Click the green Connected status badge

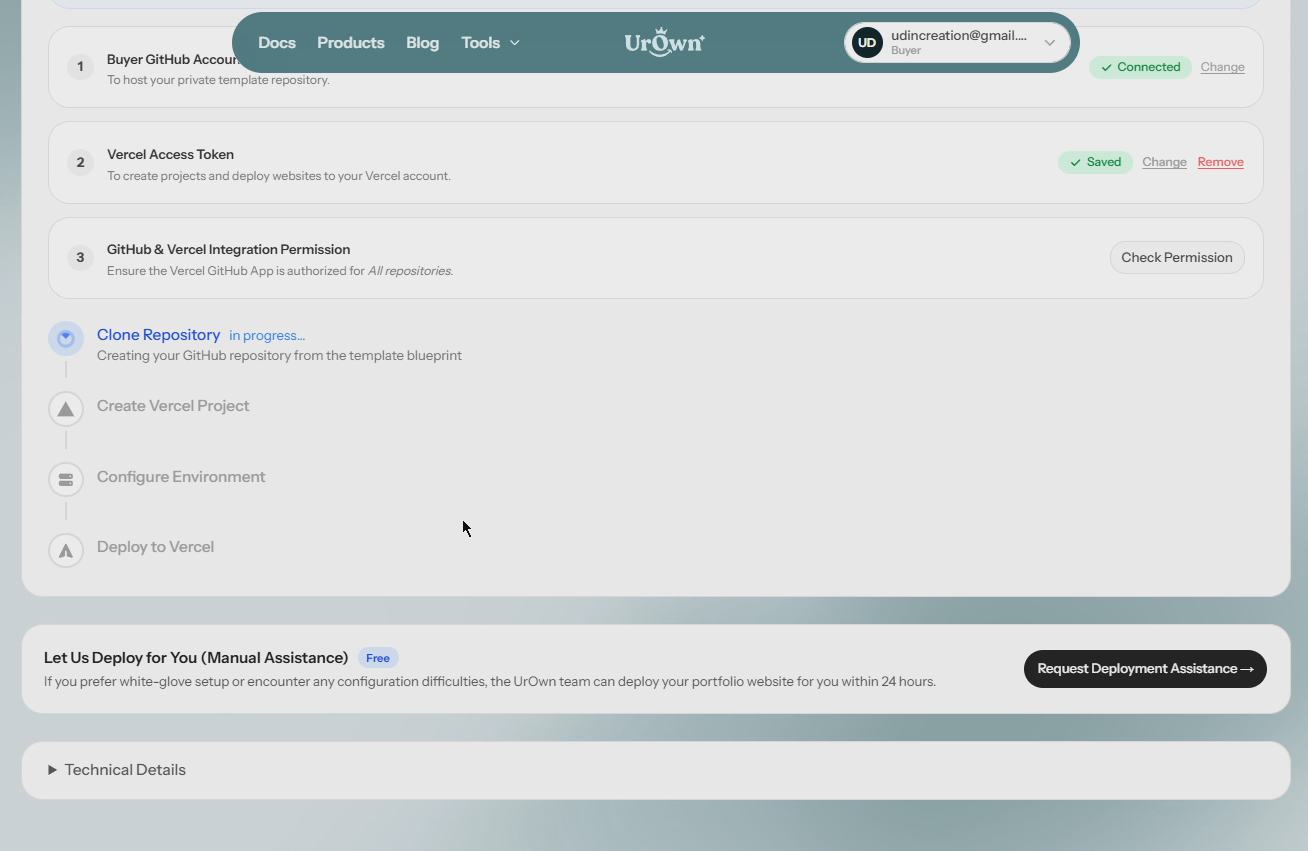1140,67
